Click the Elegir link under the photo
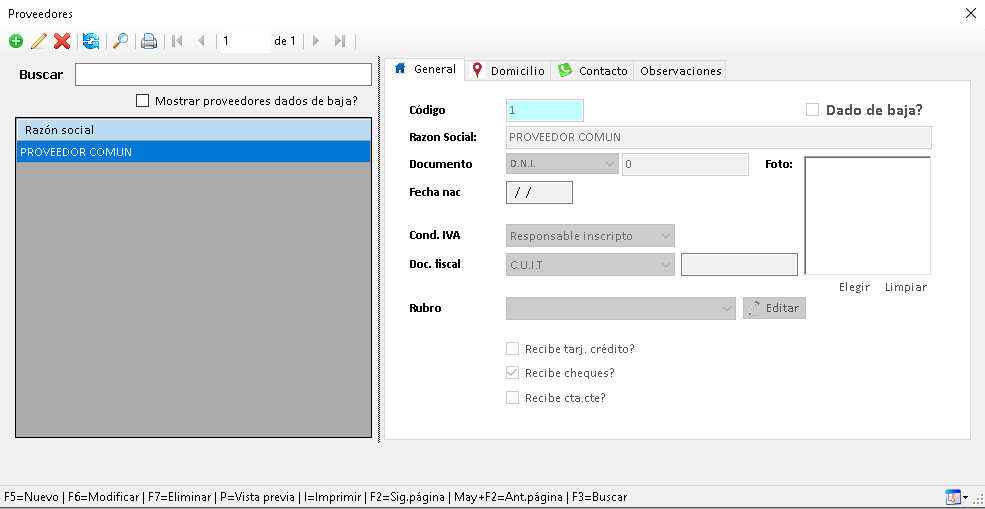Screen dimensions: 985x509 point(854,287)
